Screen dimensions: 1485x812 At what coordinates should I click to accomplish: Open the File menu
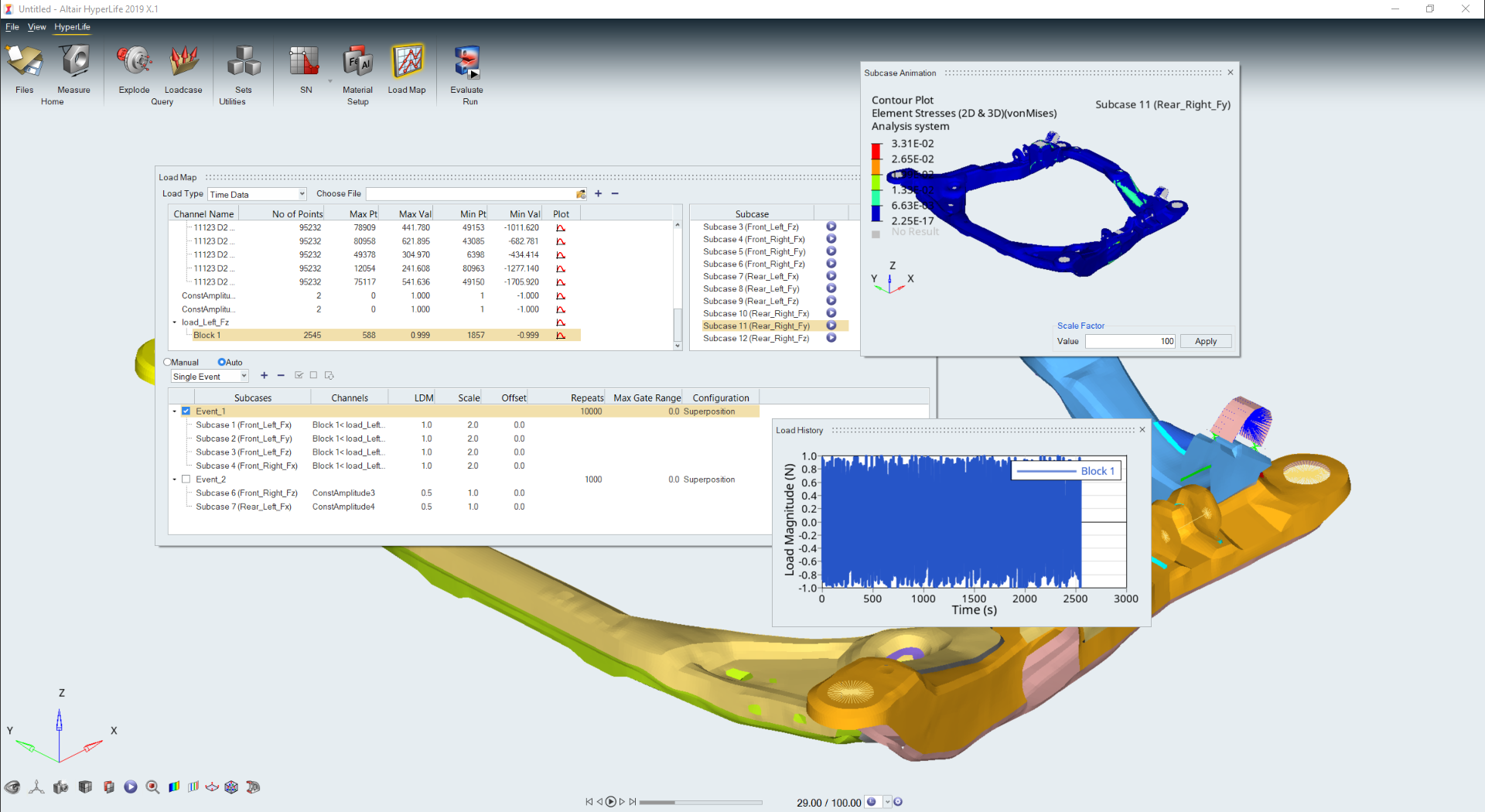pyautogui.click(x=12, y=27)
